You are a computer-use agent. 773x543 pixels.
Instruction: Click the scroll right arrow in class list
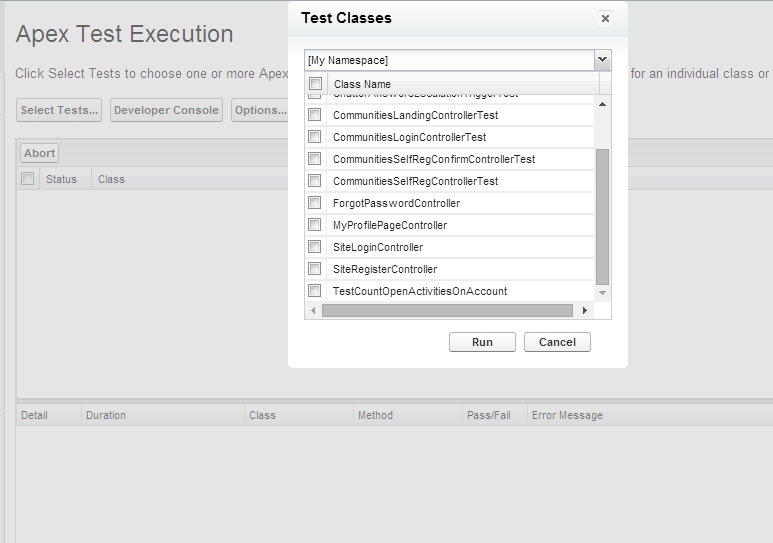click(585, 310)
